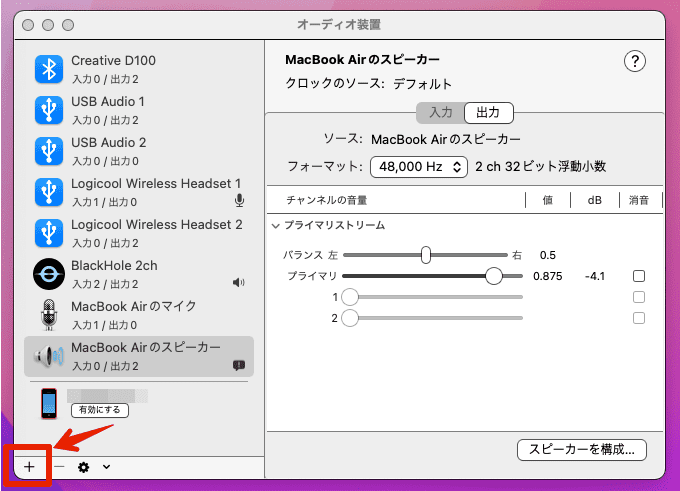Click the 有効にする button for iPhone
This screenshot has width=680, height=491.
click(x=100, y=410)
